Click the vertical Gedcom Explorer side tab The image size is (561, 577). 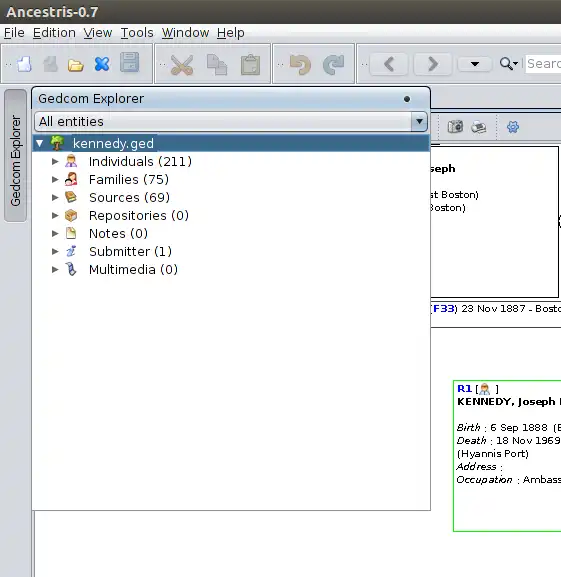pos(15,156)
